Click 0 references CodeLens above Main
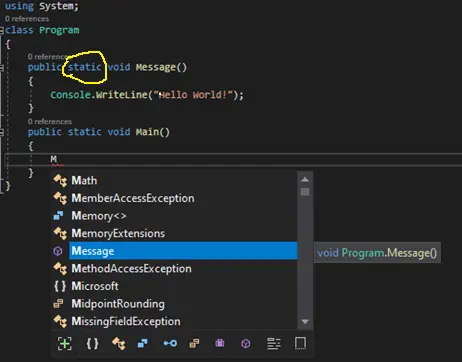The height and width of the screenshot is (362, 462). pyautogui.click(x=50, y=122)
